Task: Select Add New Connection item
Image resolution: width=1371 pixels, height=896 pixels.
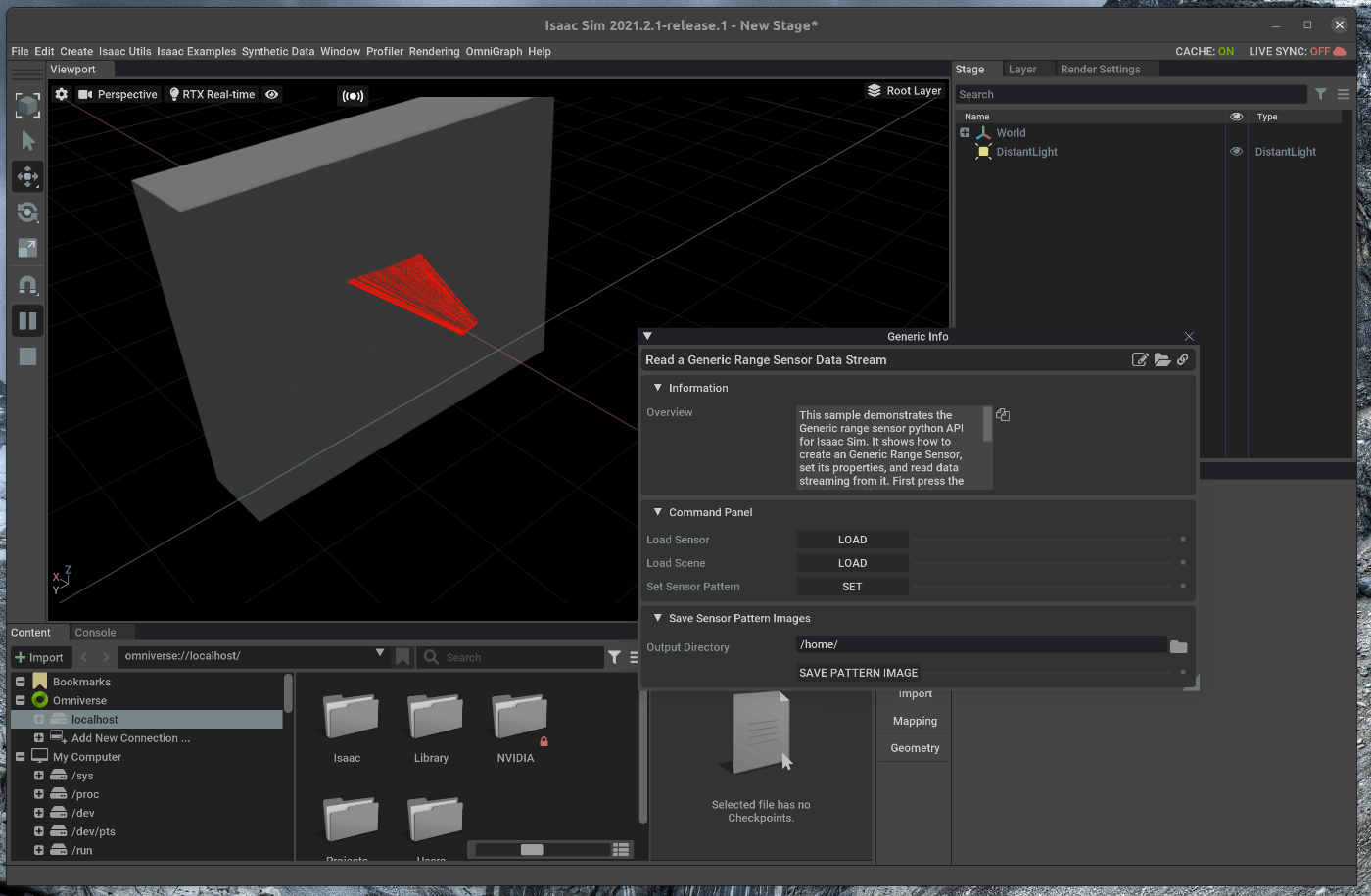Action: point(130,738)
